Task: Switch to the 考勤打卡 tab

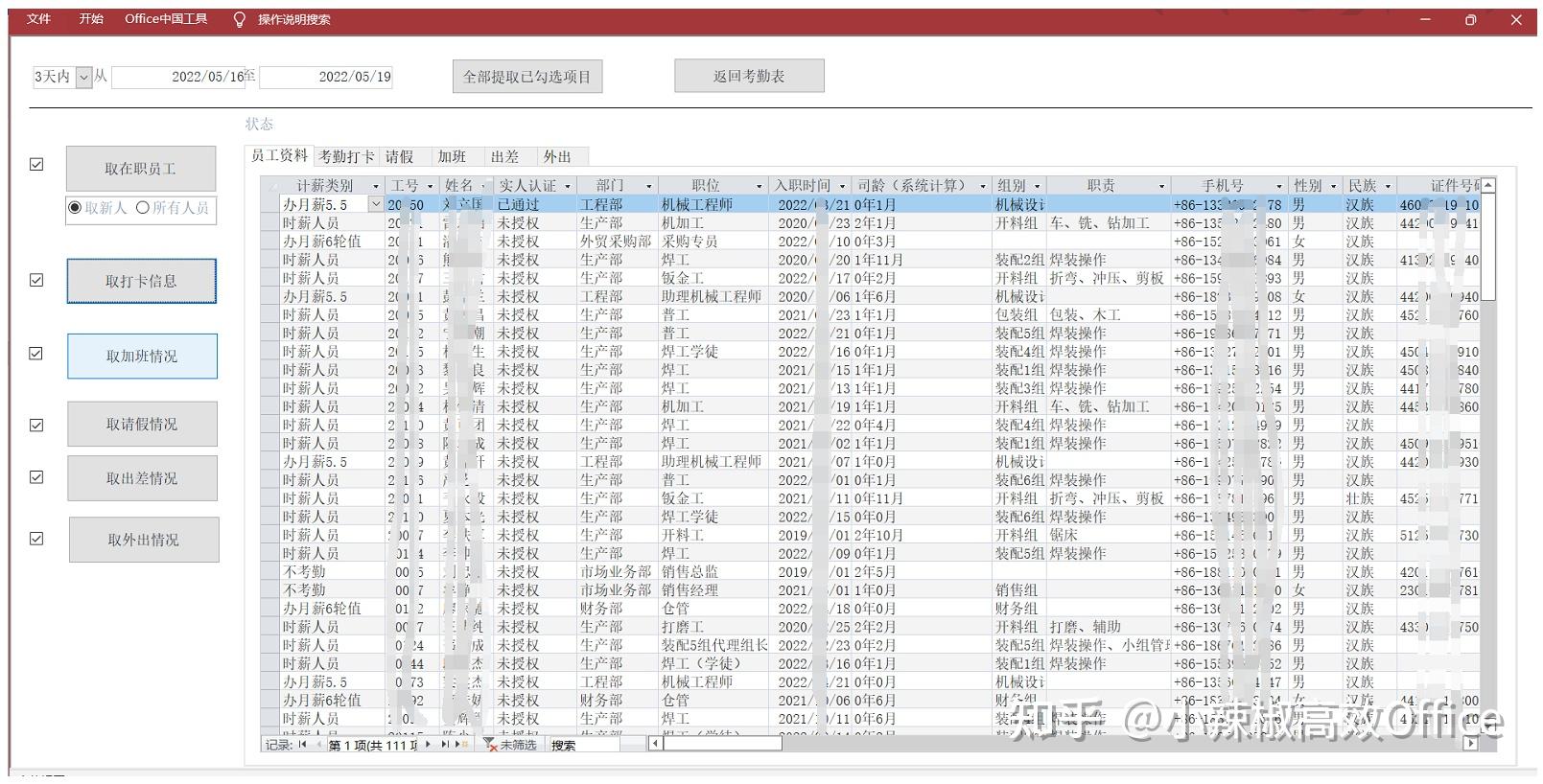Action: [x=346, y=156]
